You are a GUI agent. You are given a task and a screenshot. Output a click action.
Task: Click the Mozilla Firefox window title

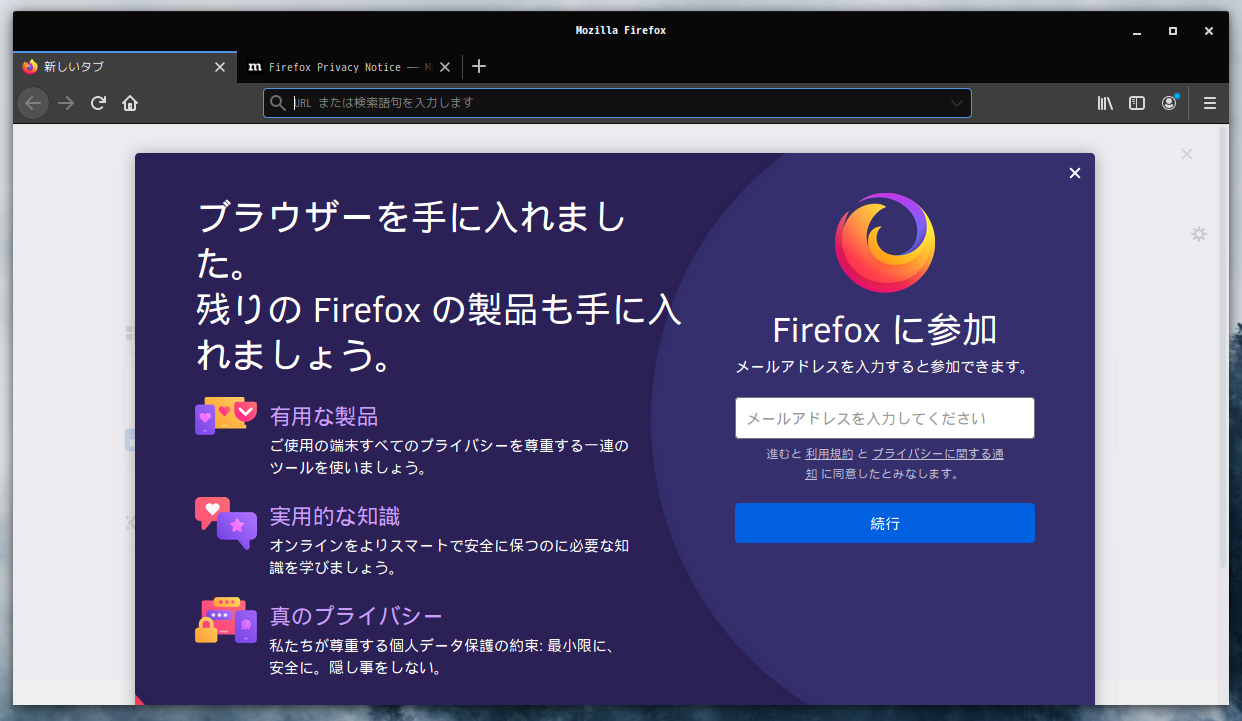click(621, 30)
